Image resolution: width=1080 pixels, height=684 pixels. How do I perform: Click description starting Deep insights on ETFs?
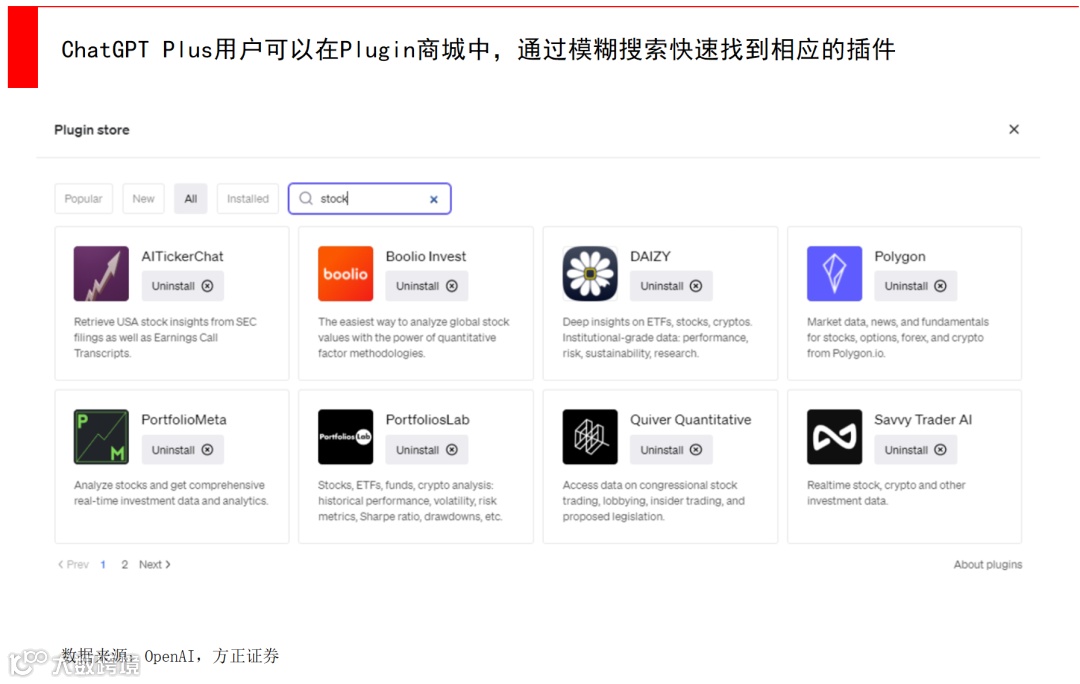click(x=657, y=338)
